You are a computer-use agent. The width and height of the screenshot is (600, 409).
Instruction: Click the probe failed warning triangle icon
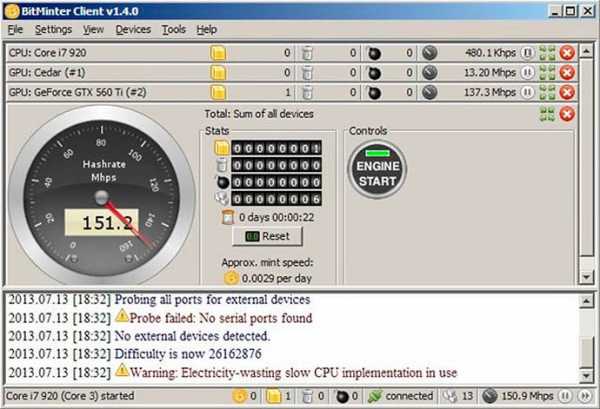click(x=122, y=316)
